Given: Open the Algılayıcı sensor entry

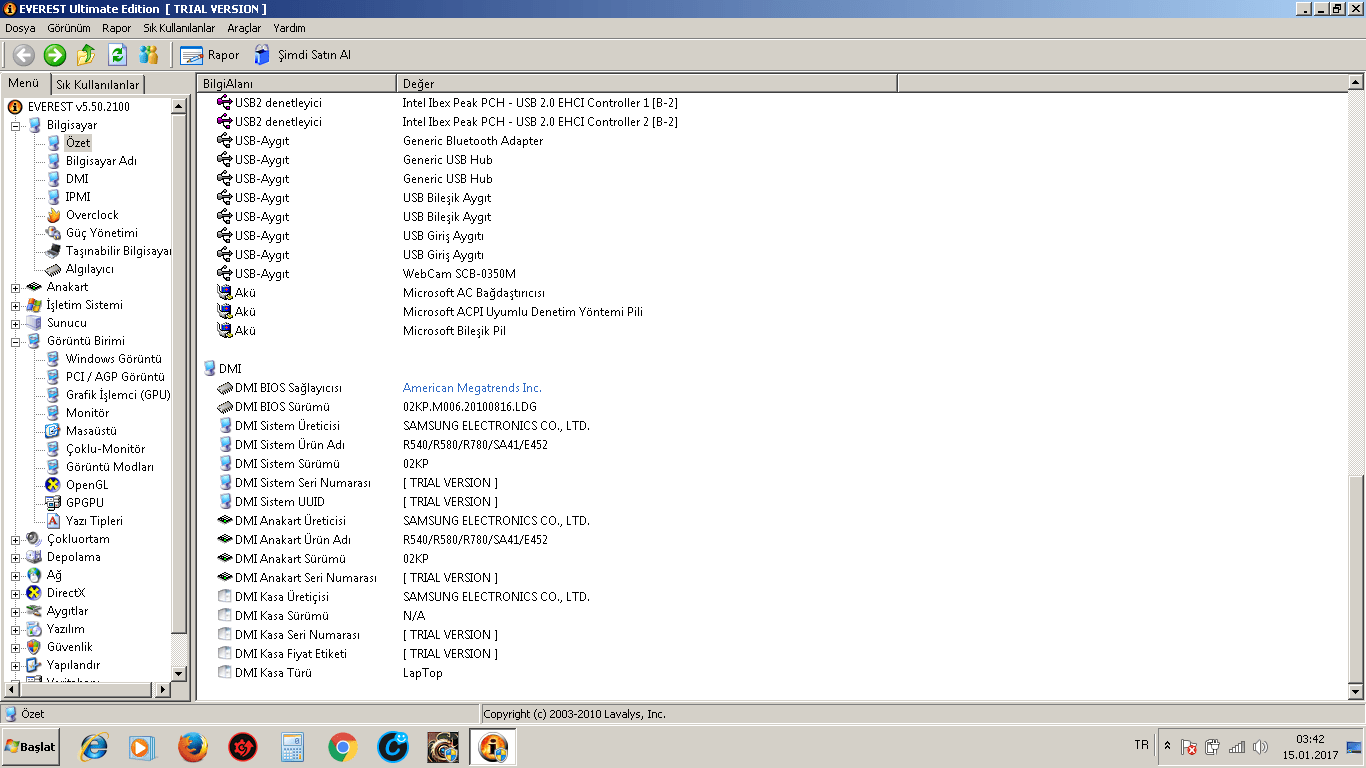Looking at the screenshot, I should [x=90, y=269].
